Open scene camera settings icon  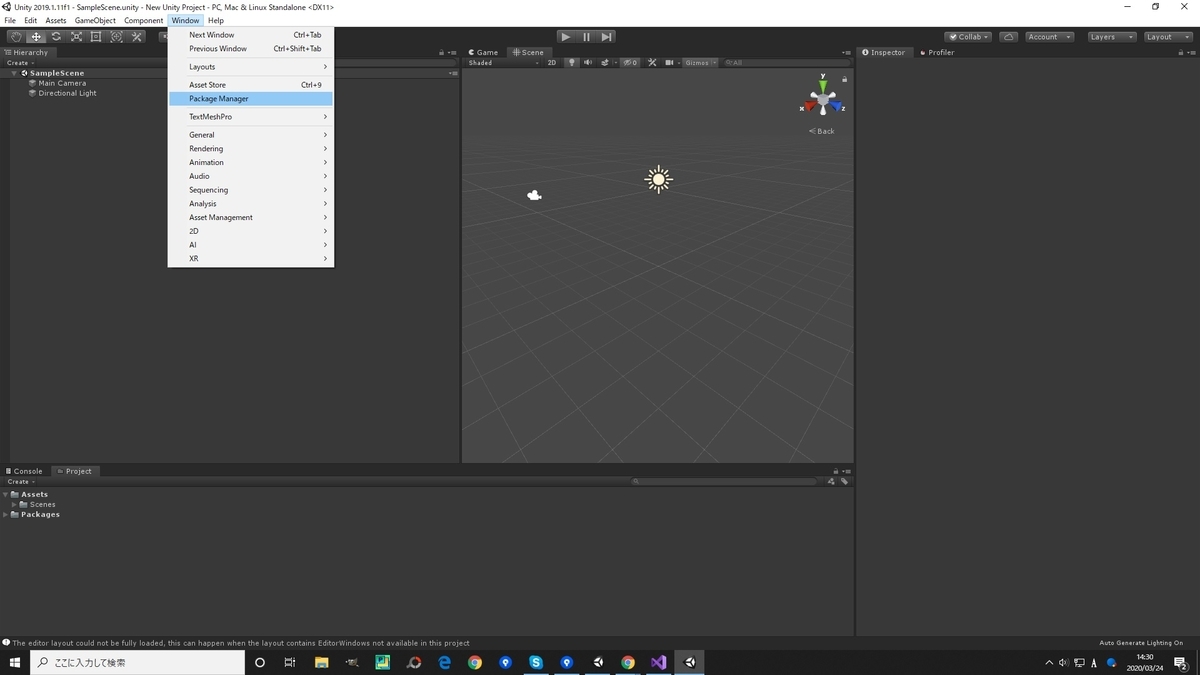[671, 63]
